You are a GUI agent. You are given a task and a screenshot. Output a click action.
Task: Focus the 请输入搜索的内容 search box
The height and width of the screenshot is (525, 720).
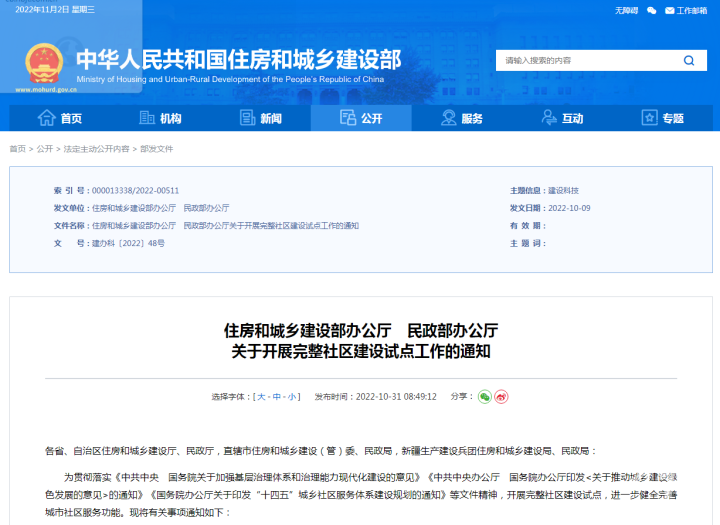(x=585, y=61)
